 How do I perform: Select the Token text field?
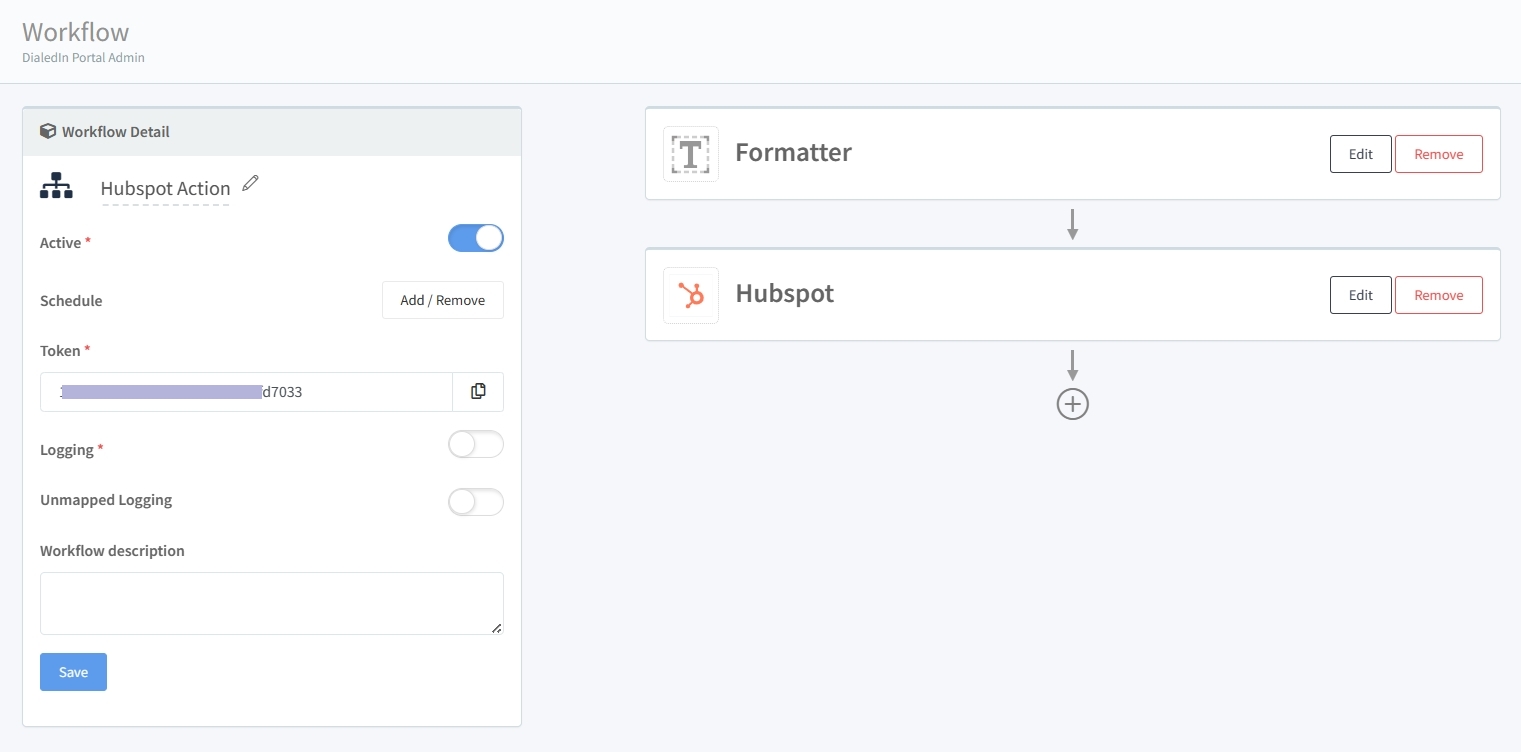[245, 391]
